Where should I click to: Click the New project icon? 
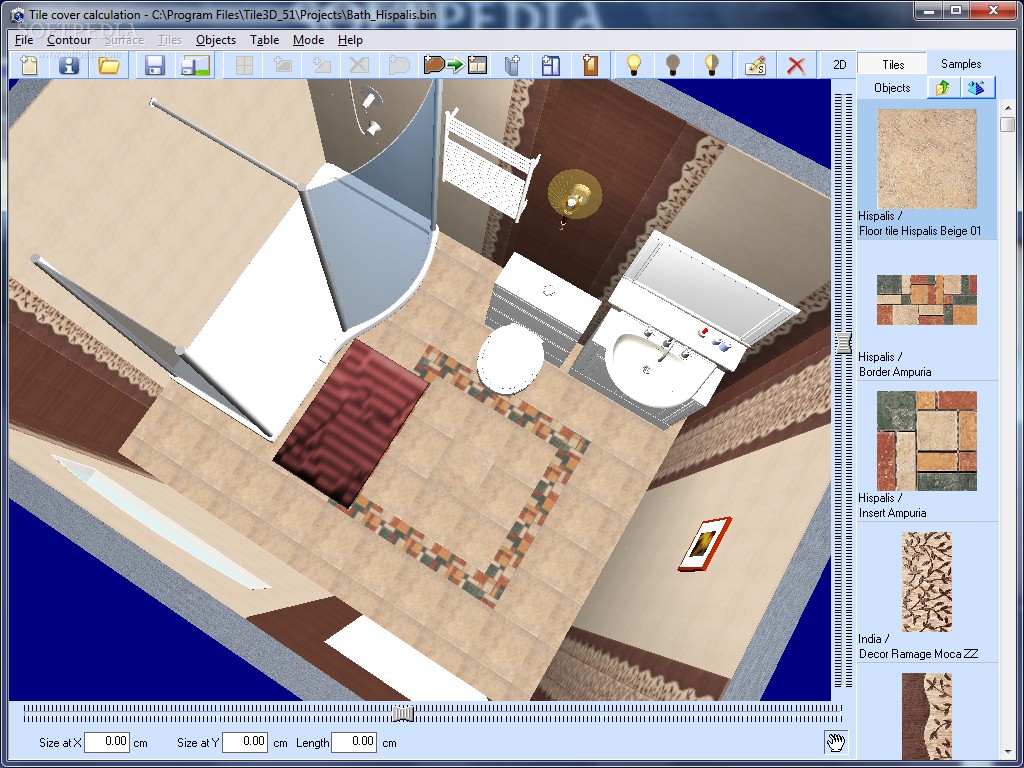[x=29, y=65]
